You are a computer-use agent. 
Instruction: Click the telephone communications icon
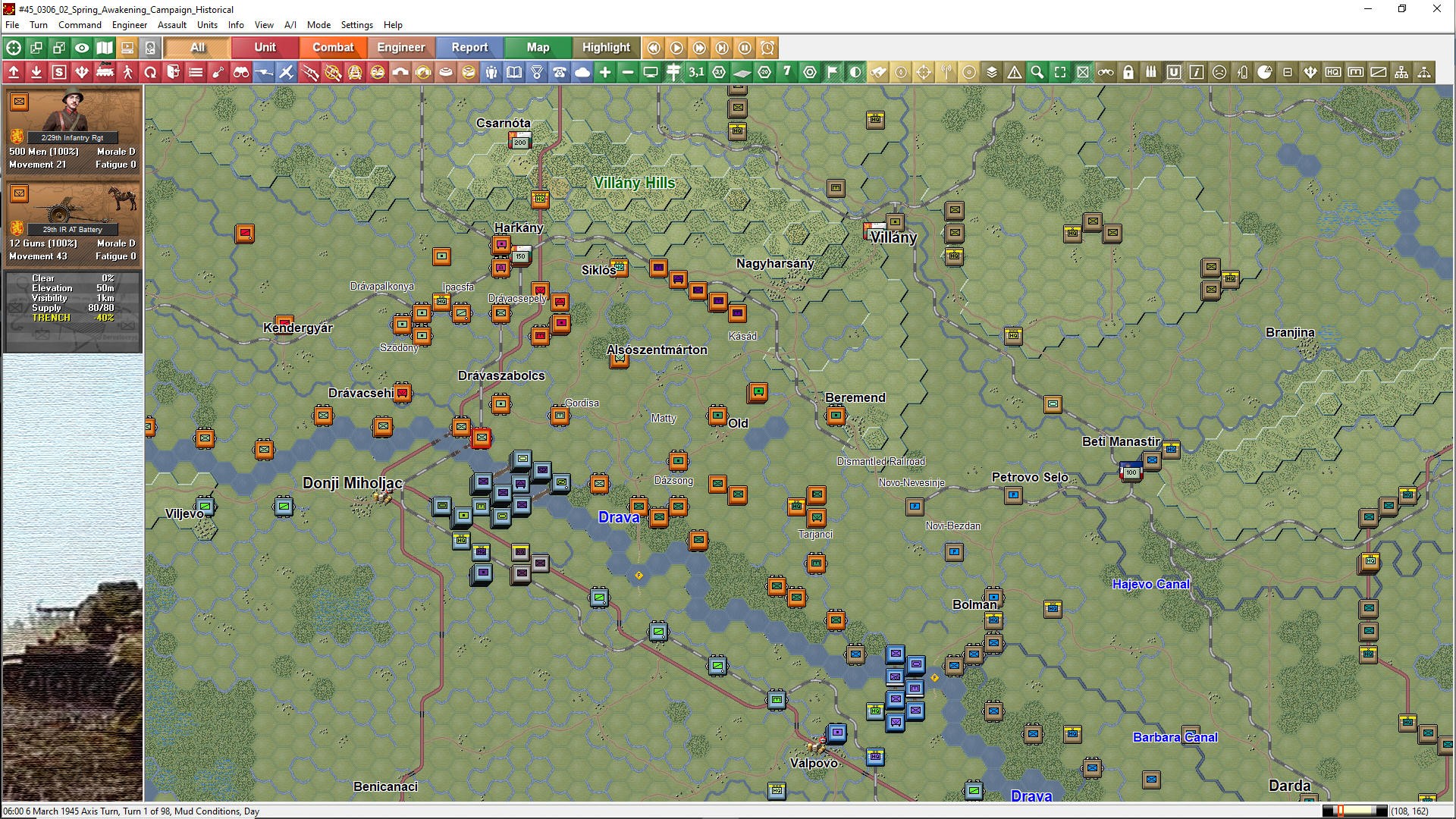560,72
